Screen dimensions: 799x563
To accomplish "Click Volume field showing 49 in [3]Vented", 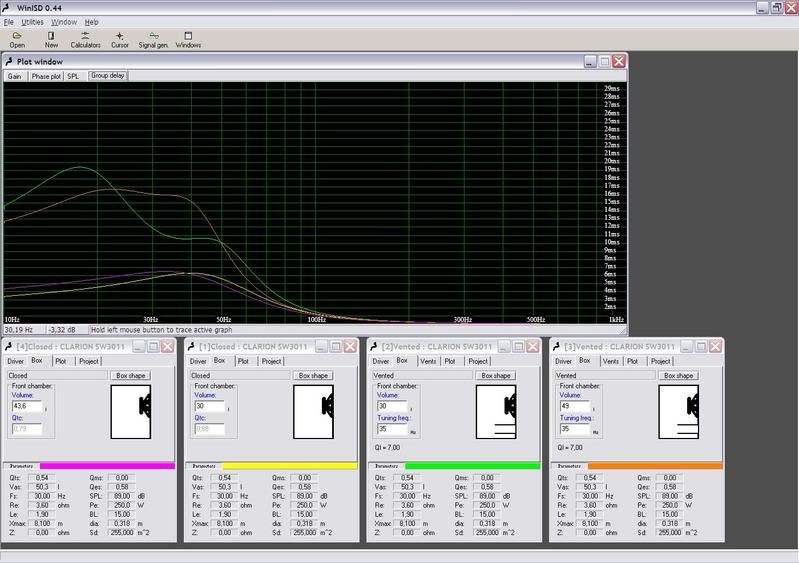I will click(x=575, y=406).
